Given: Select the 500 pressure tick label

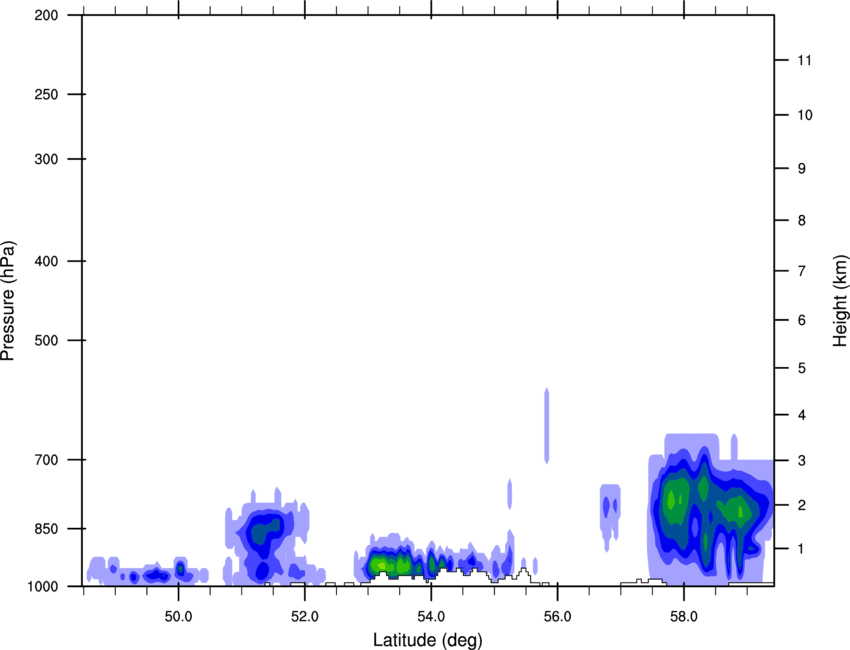Looking at the screenshot, I should coord(46,340).
